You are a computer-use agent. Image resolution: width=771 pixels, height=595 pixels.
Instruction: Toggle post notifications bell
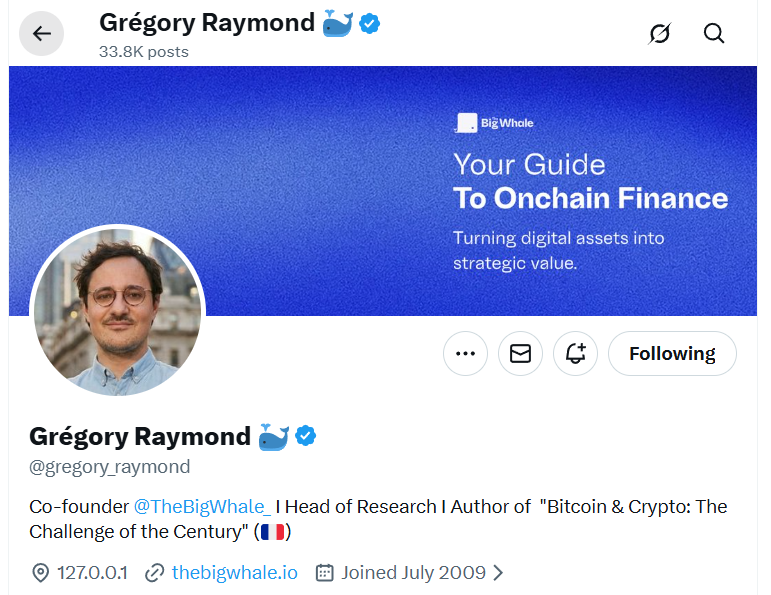[575, 353]
